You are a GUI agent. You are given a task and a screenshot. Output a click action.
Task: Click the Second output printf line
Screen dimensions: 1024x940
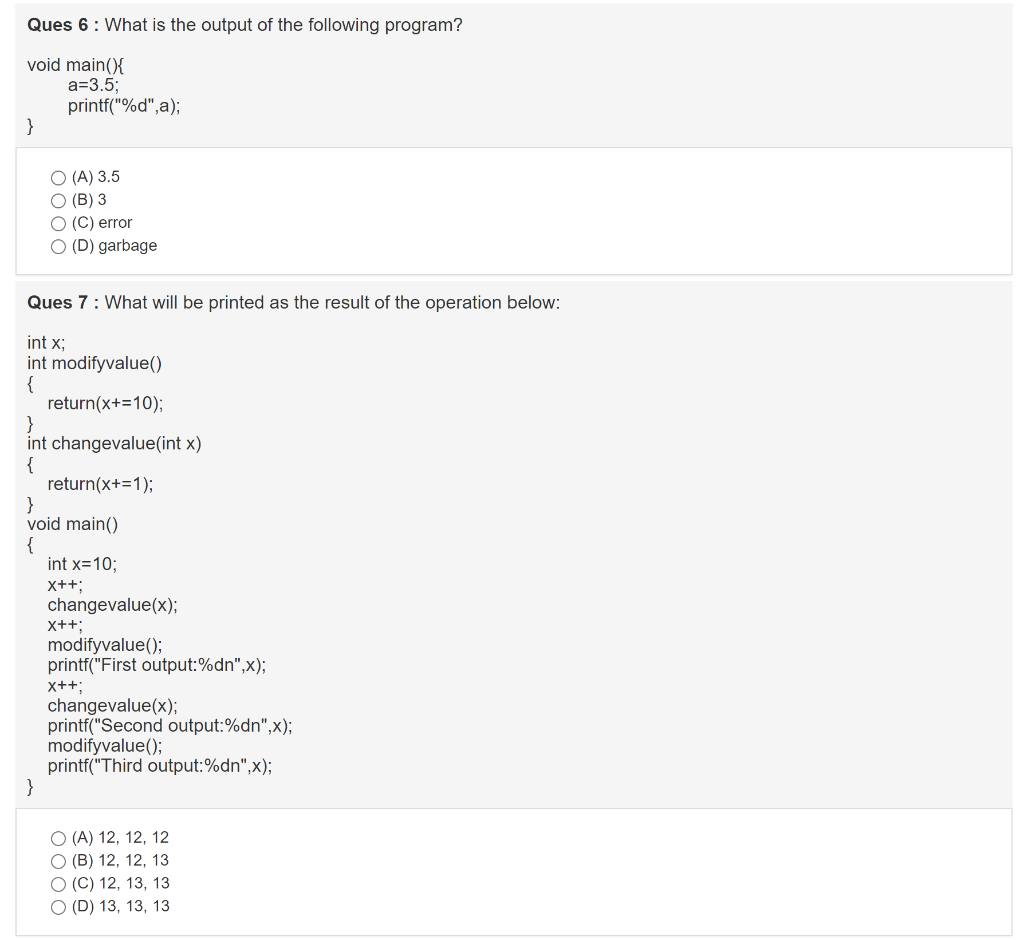tap(170, 726)
